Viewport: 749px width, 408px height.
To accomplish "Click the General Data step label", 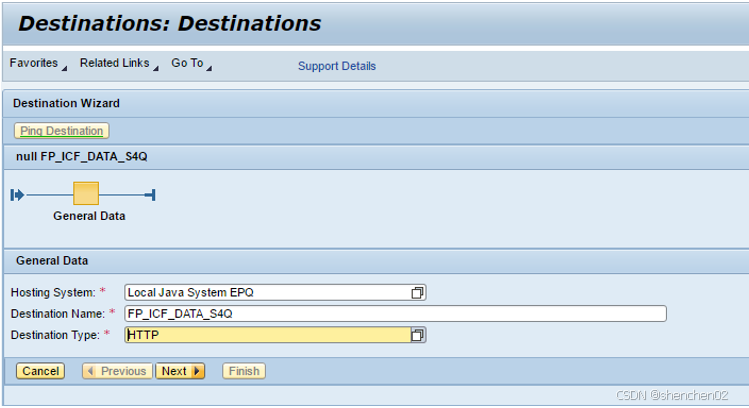I will 89,216.
